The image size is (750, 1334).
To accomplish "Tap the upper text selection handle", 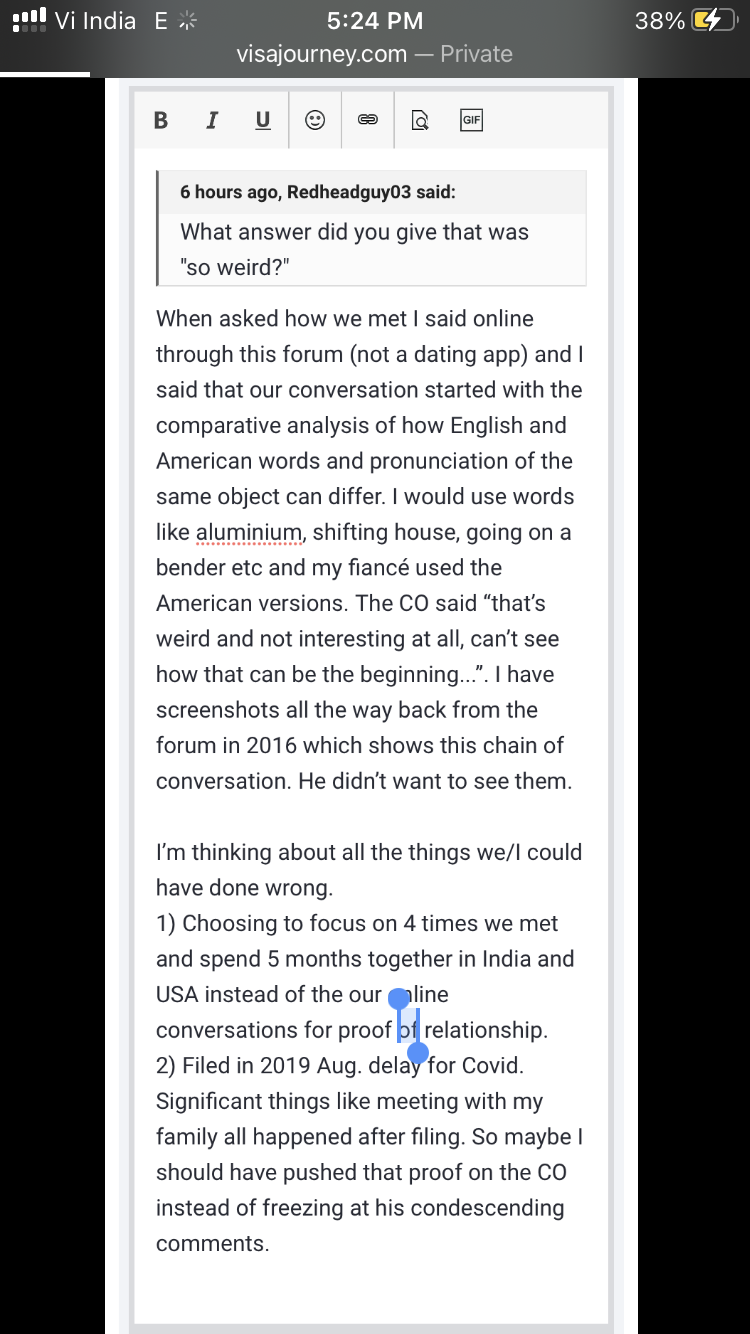I will (399, 998).
